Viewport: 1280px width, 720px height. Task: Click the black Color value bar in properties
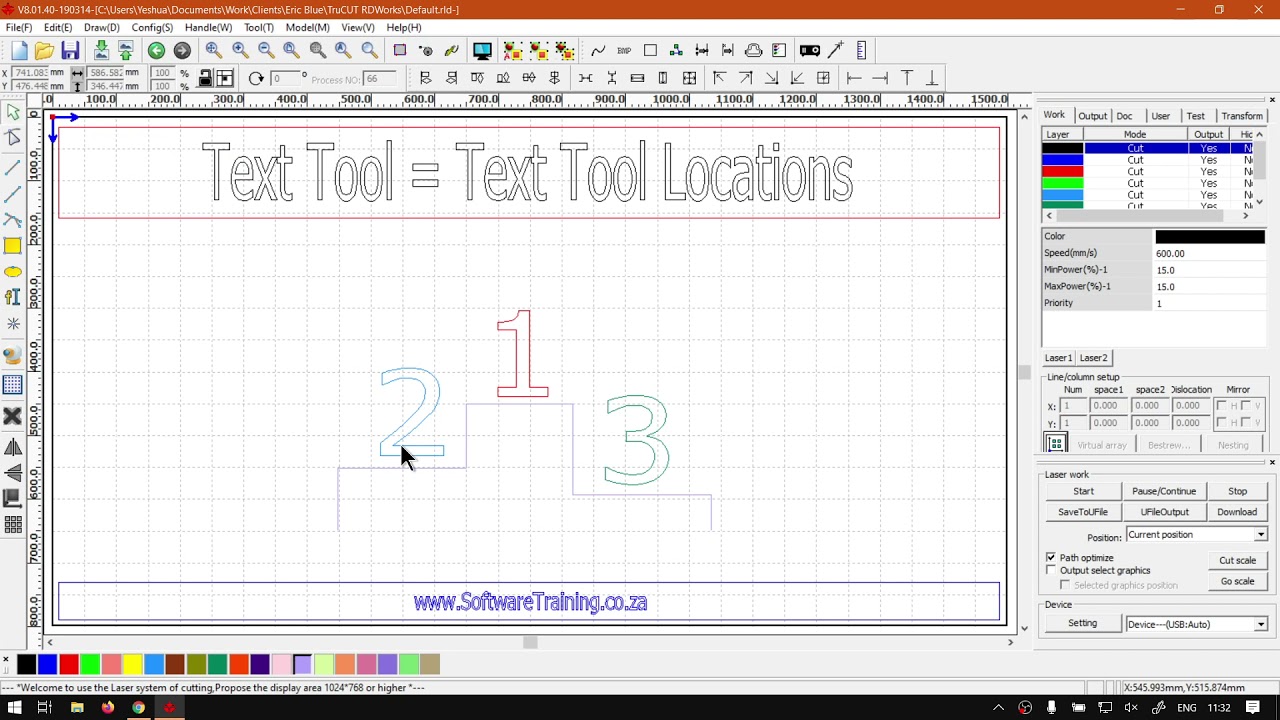click(1210, 237)
